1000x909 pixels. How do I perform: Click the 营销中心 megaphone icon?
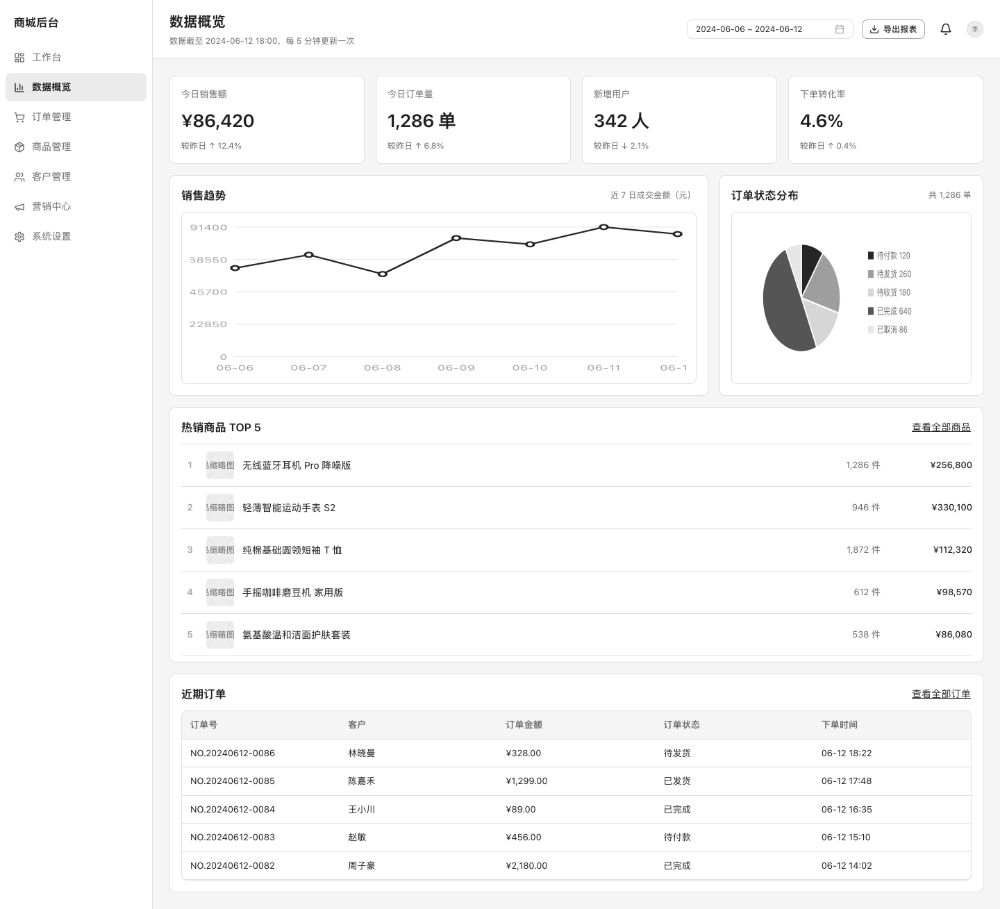[x=19, y=207]
